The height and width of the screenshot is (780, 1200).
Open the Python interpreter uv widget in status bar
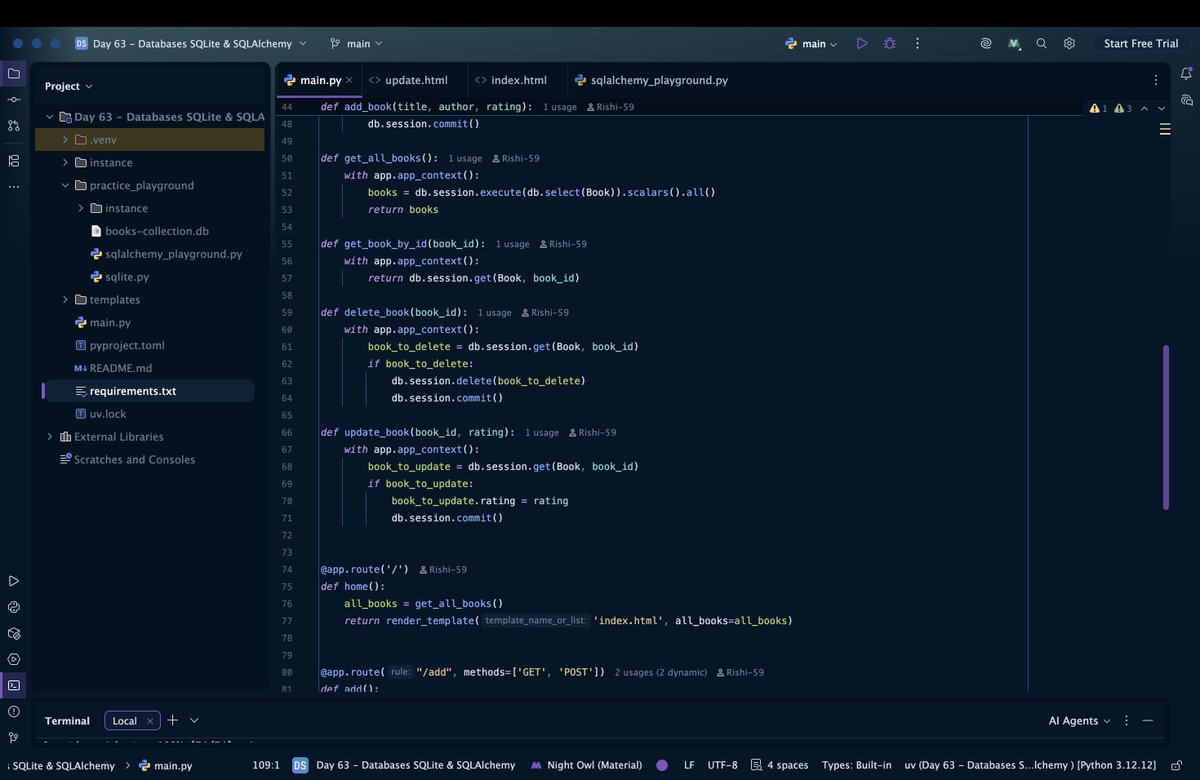pos(1030,765)
